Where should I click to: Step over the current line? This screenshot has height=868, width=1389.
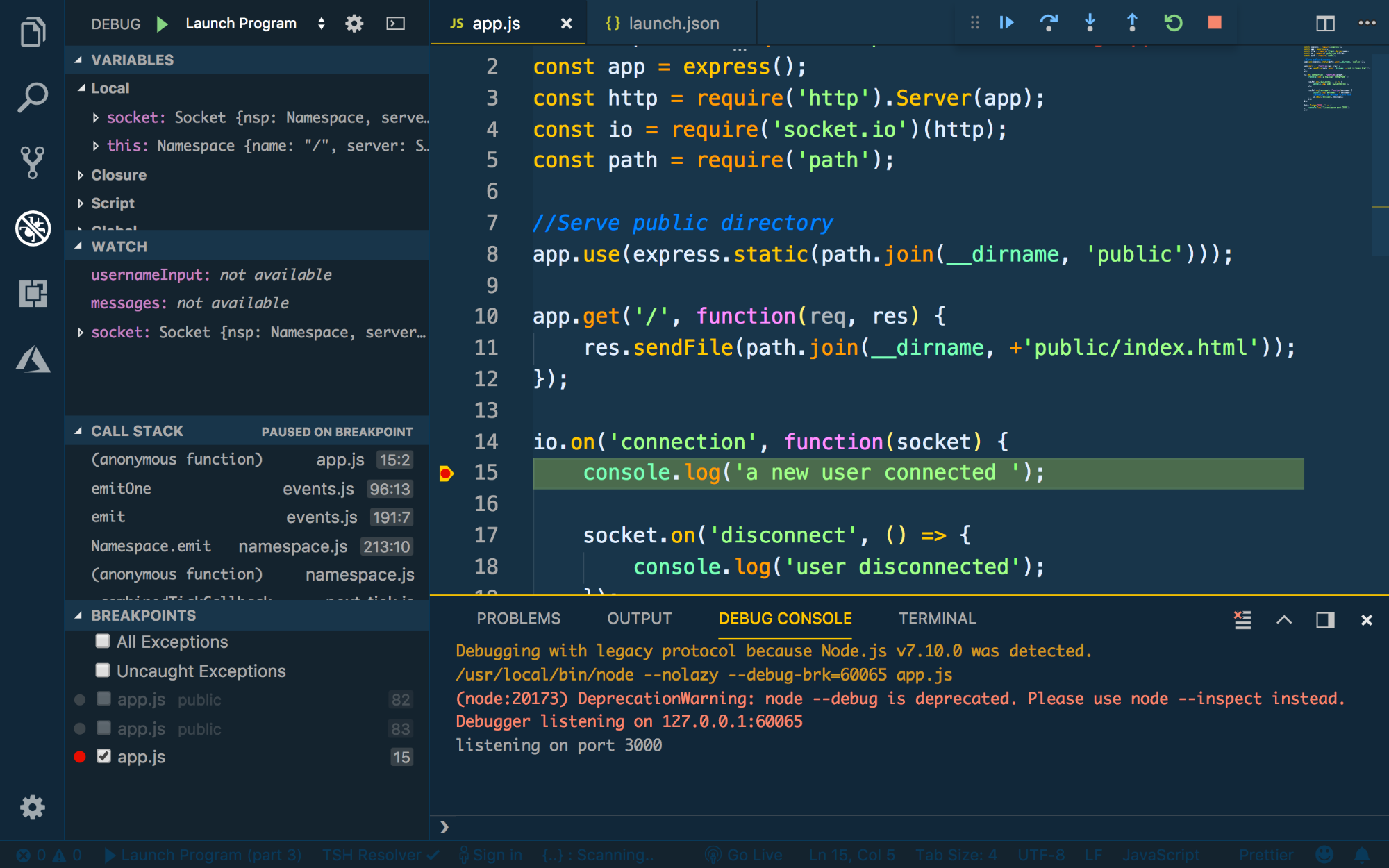(x=1049, y=23)
